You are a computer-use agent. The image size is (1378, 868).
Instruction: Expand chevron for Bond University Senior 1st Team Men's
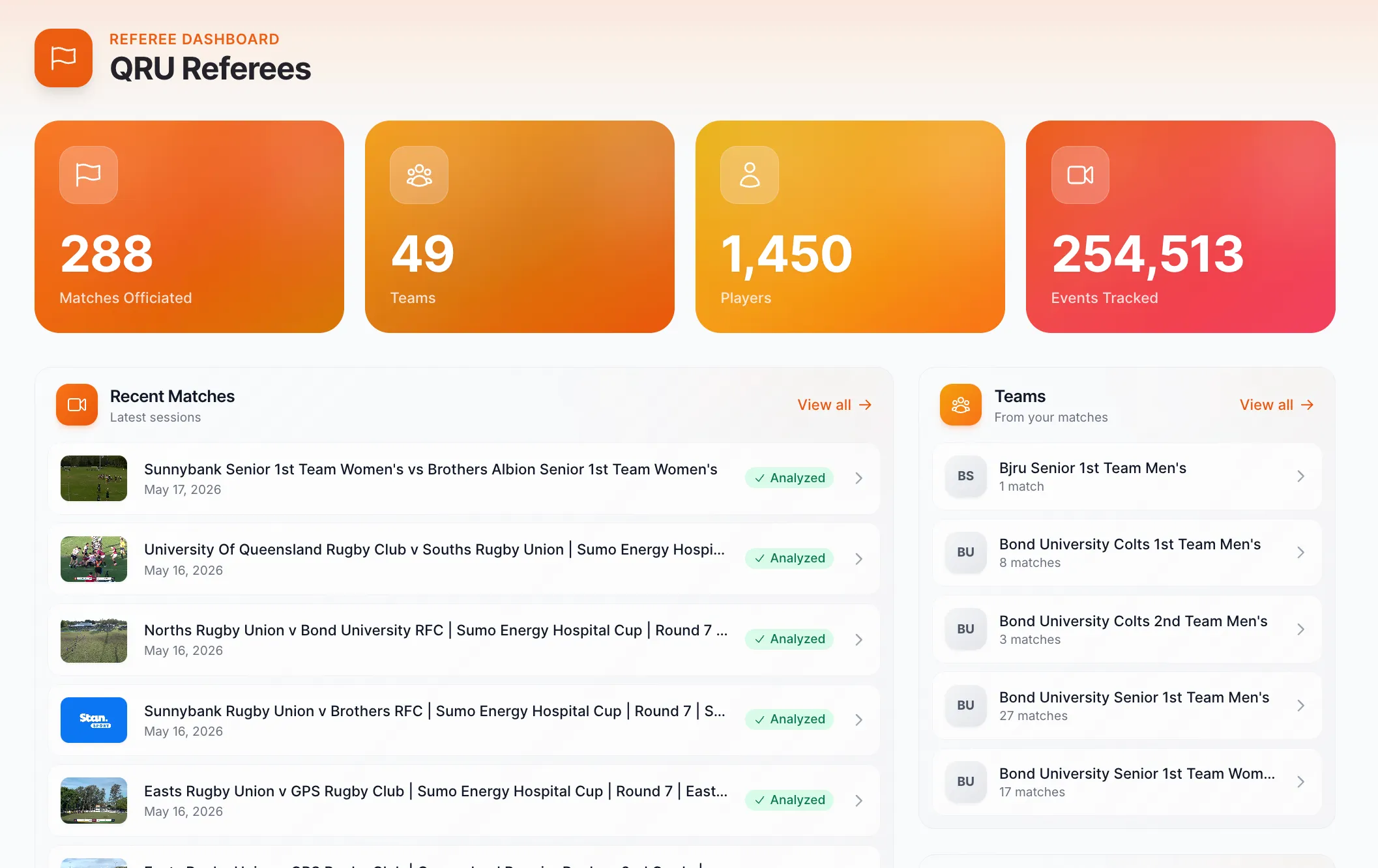[x=1300, y=706]
